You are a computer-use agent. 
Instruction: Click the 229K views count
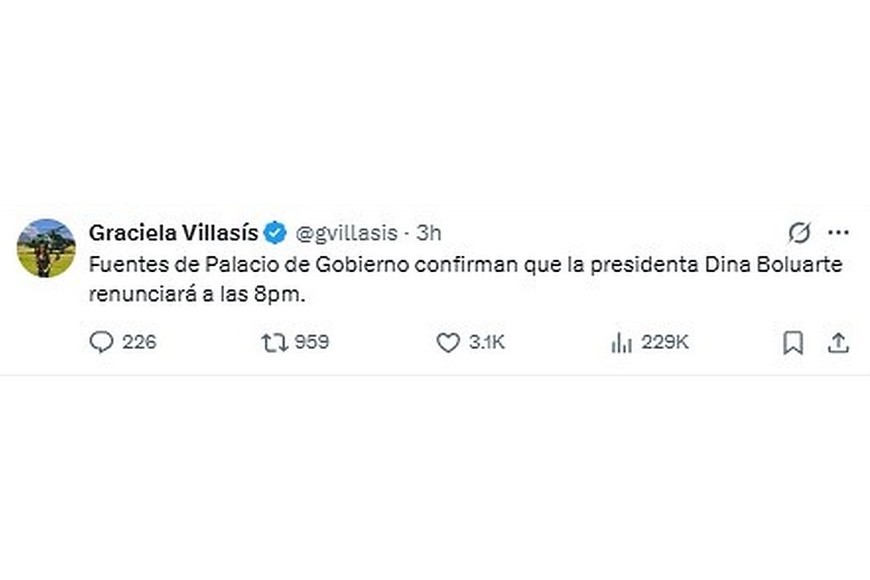pos(665,342)
